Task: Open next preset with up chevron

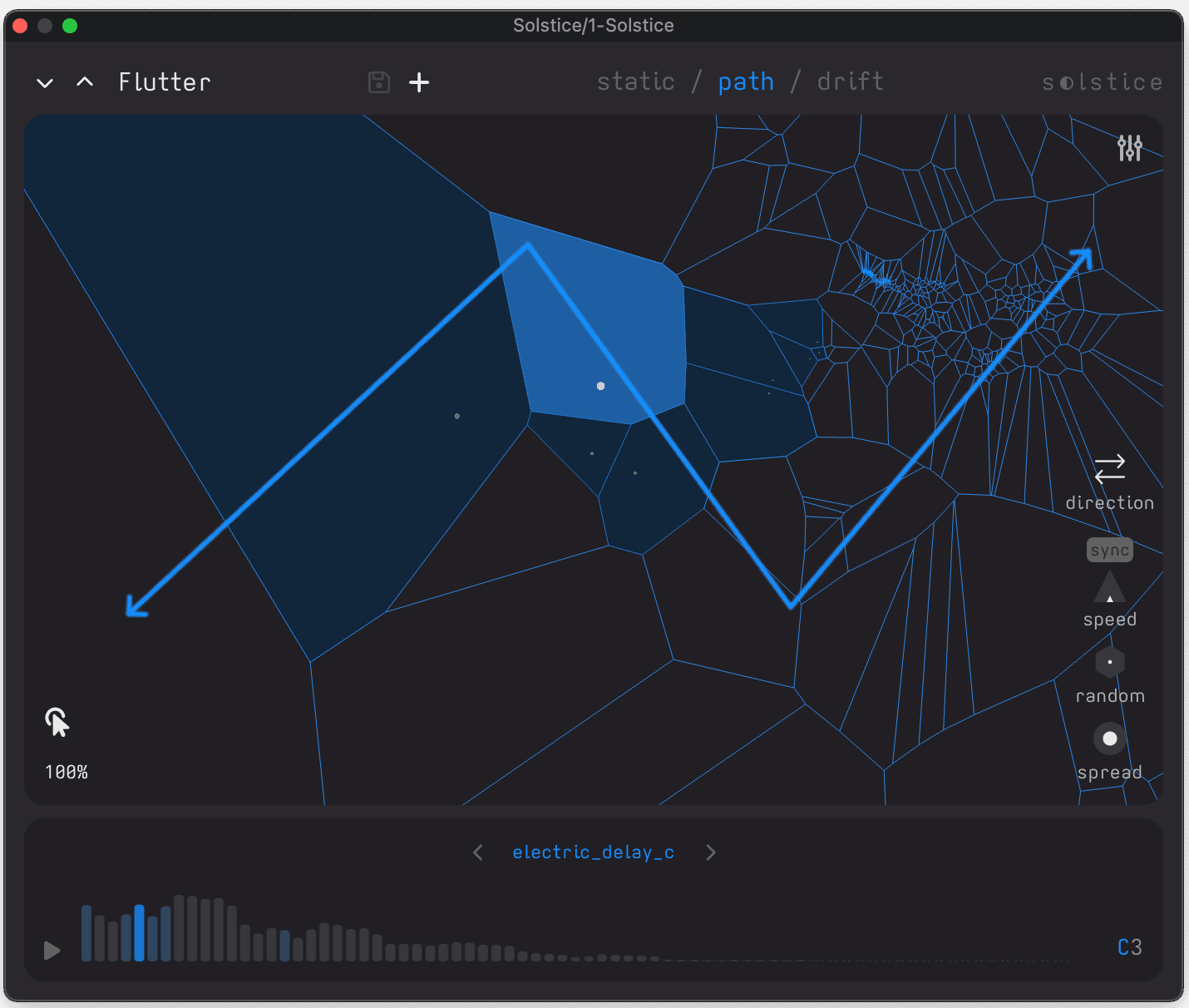Action: coord(84,82)
